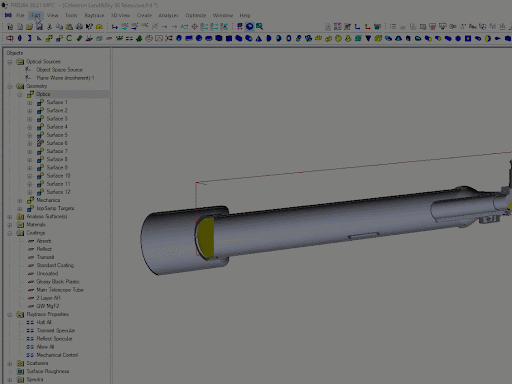
Task: Select the Transmit Specular raytrace property
Action: 56,331
